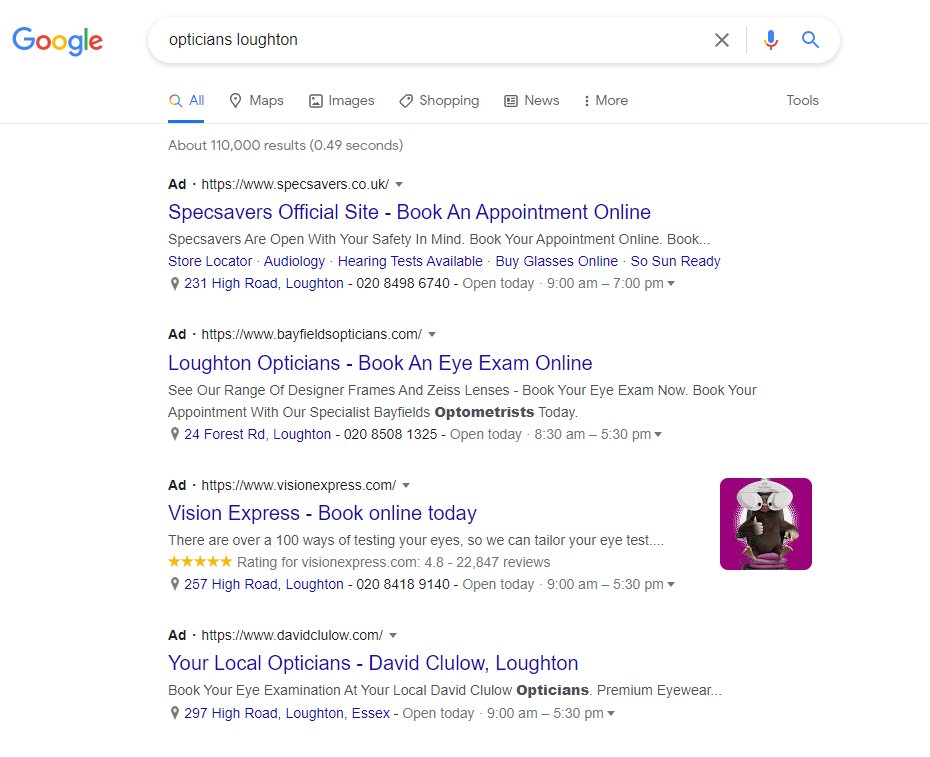Image resolution: width=930 pixels, height=757 pixels.
Task: Expand the specsavers.co.uk ad info arrow
Action: pyautogui.click(x=399, y=185)
